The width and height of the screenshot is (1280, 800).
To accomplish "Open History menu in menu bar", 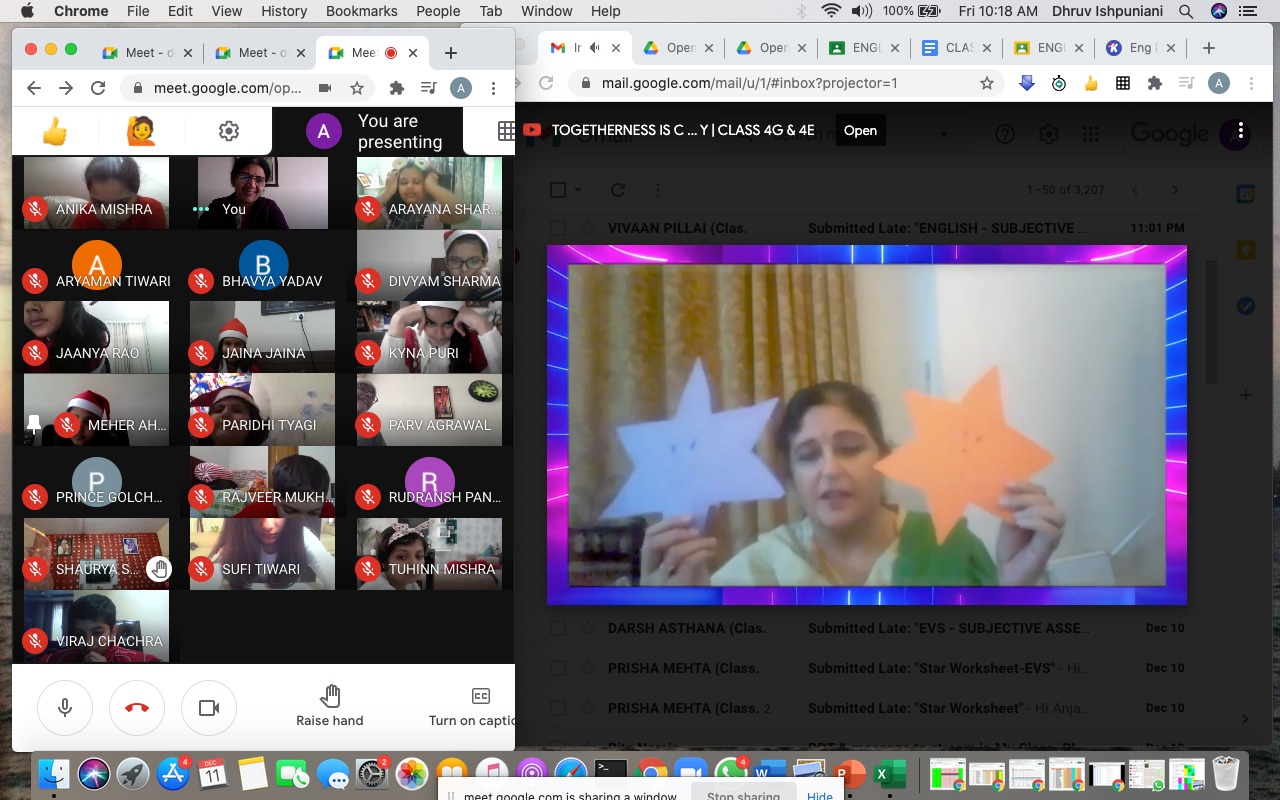I will pyautogui.click(x=284, y=11).
